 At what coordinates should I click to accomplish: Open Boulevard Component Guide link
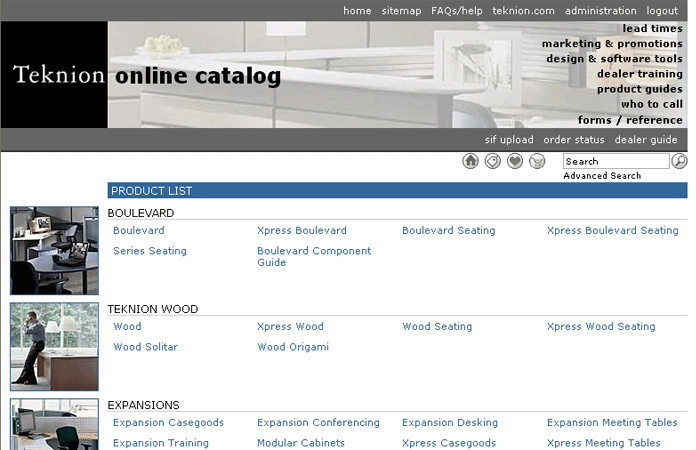tap(314, 257)
